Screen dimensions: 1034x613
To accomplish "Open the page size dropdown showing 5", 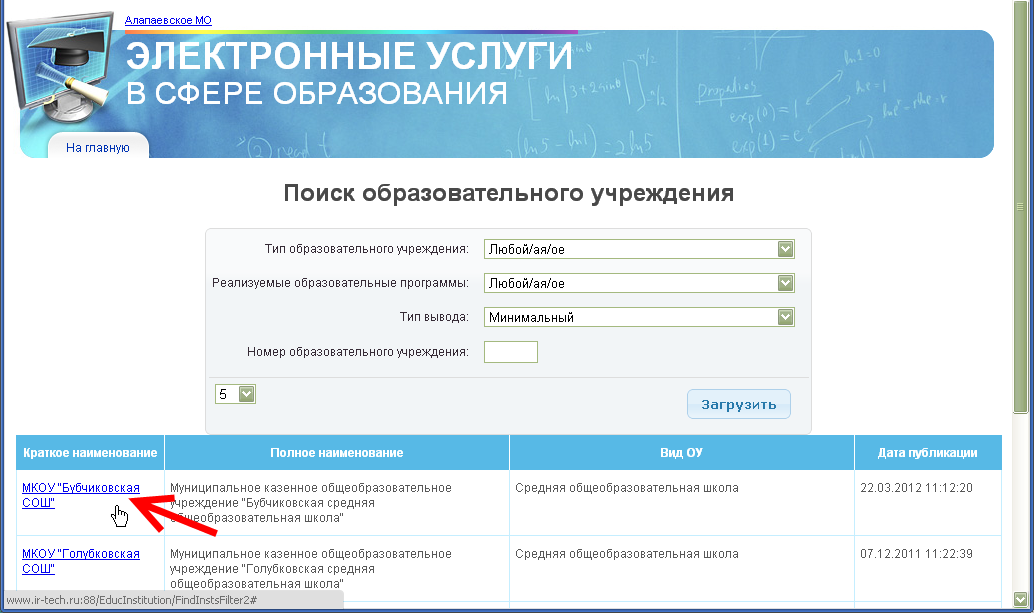I will tap(235, 394).
